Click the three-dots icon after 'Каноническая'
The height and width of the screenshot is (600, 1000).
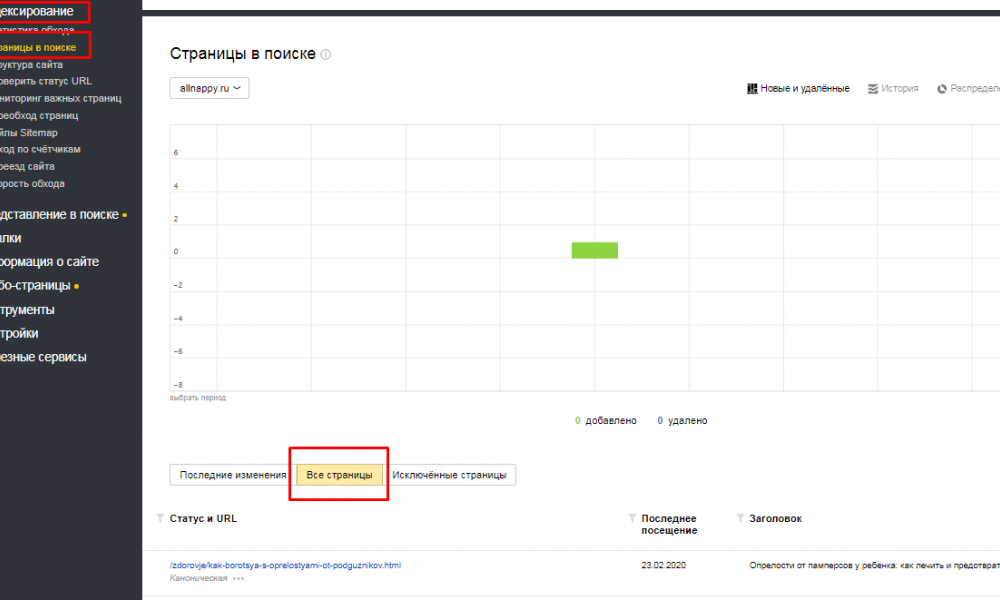(238, 579)
